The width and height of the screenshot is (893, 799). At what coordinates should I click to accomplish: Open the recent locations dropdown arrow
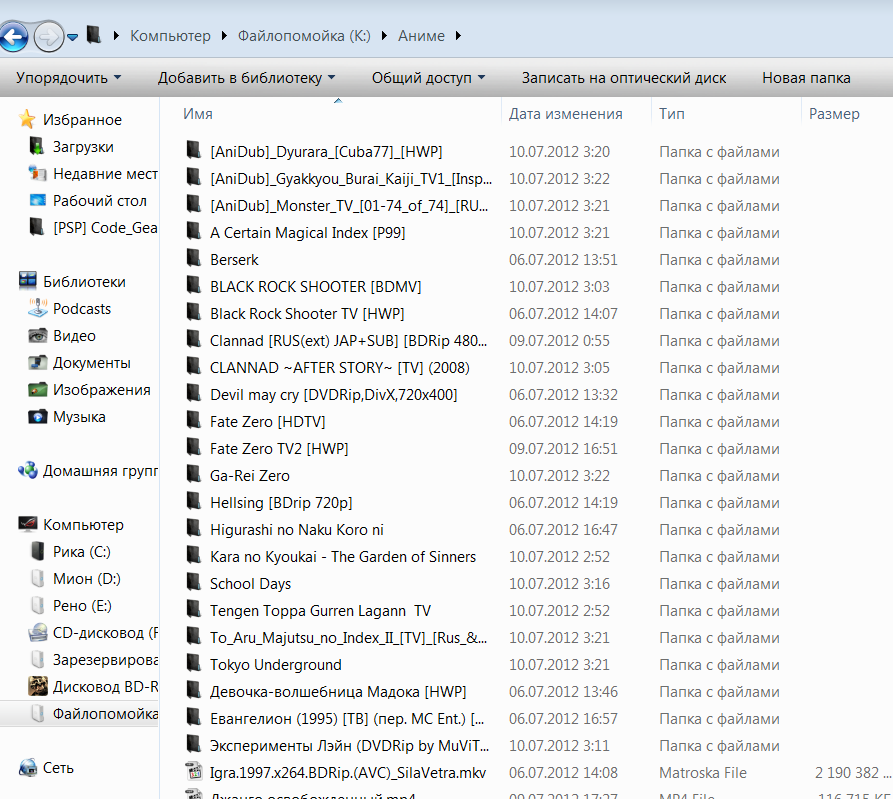coord(72,38)
